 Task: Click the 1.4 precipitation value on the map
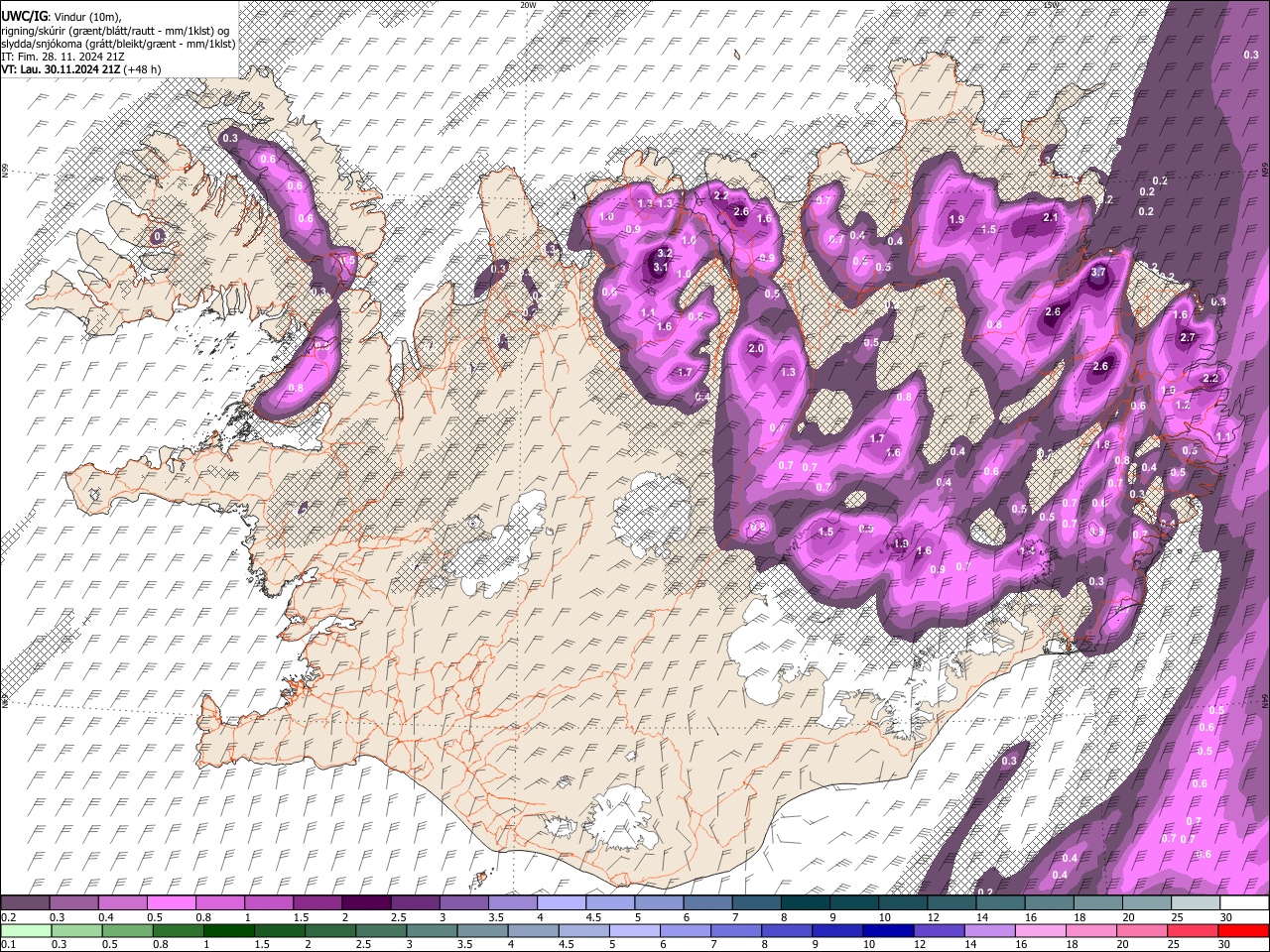tap(1028, 550)
